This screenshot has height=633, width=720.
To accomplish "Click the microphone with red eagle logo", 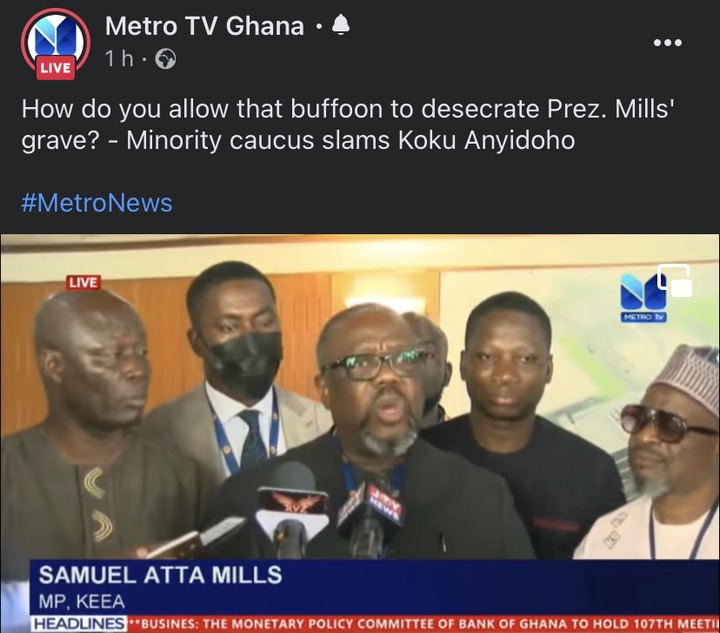I will tap(292, 507).
